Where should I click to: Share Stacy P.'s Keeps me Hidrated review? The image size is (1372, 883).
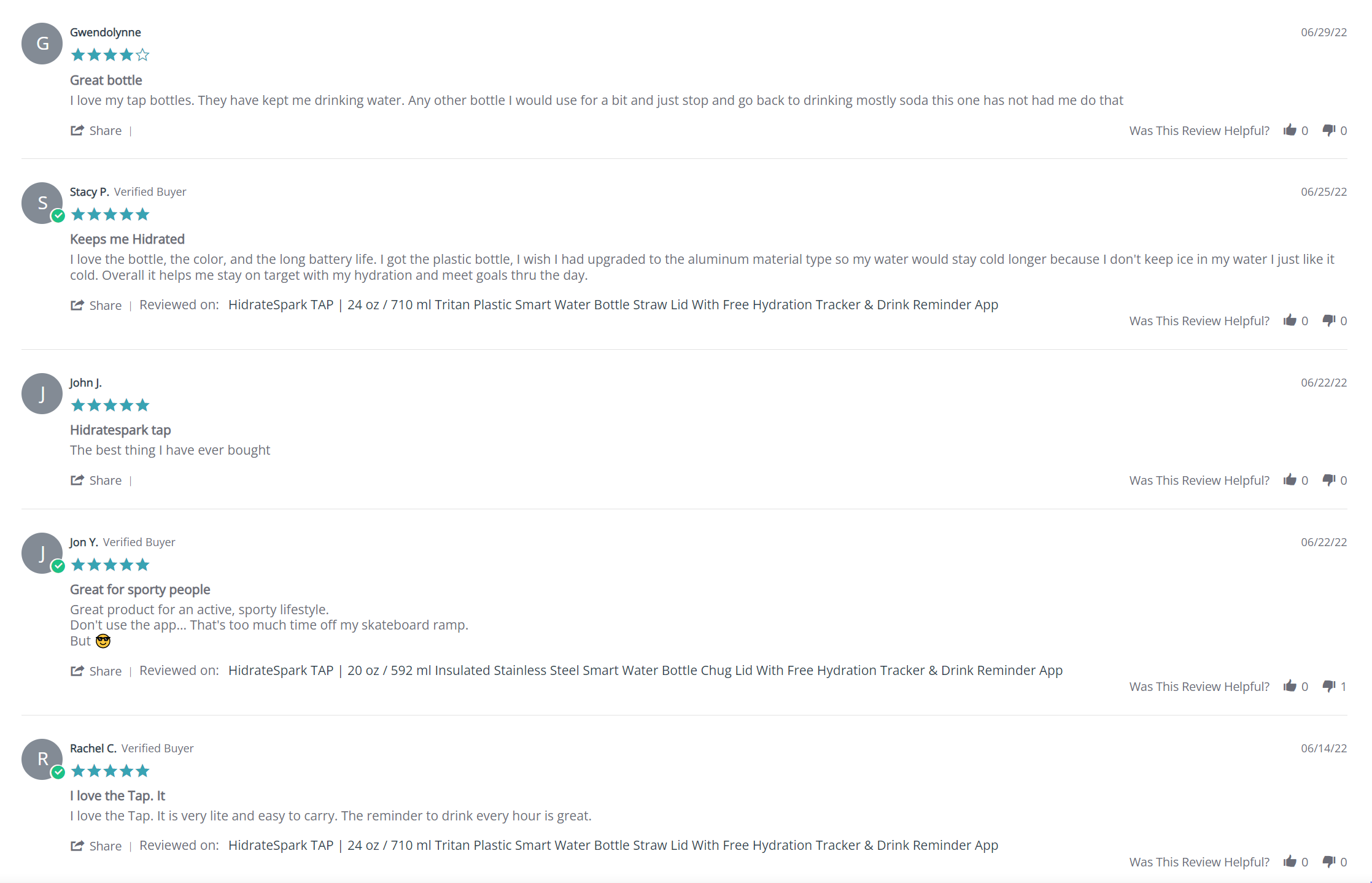tap(96, 306)
